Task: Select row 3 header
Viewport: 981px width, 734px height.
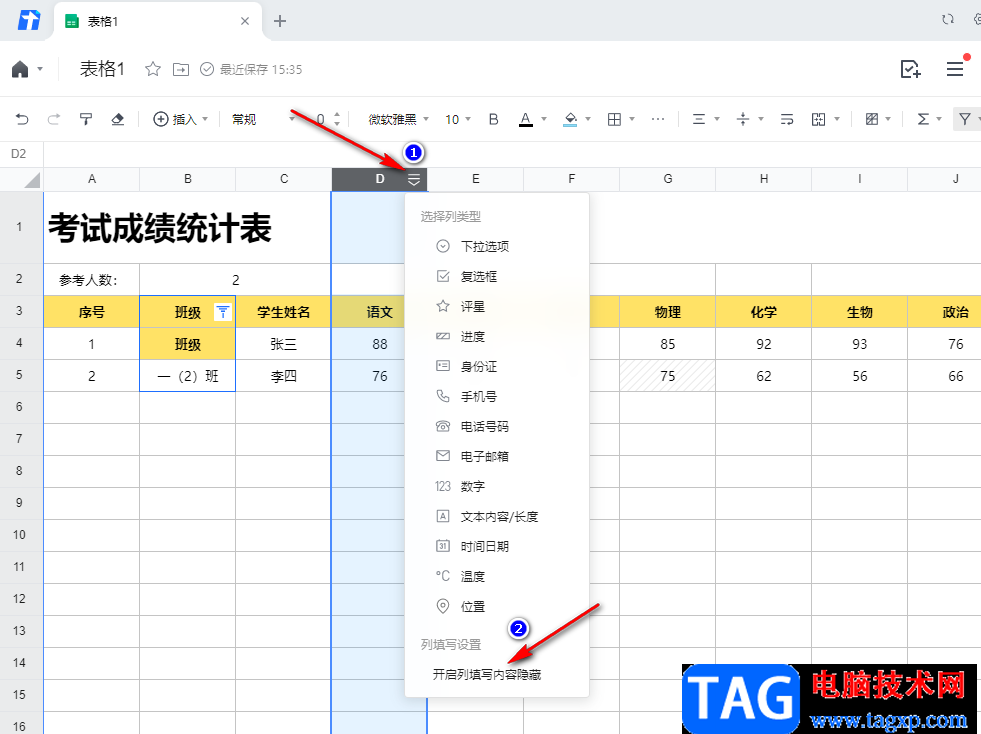Action: click(19, 311)
